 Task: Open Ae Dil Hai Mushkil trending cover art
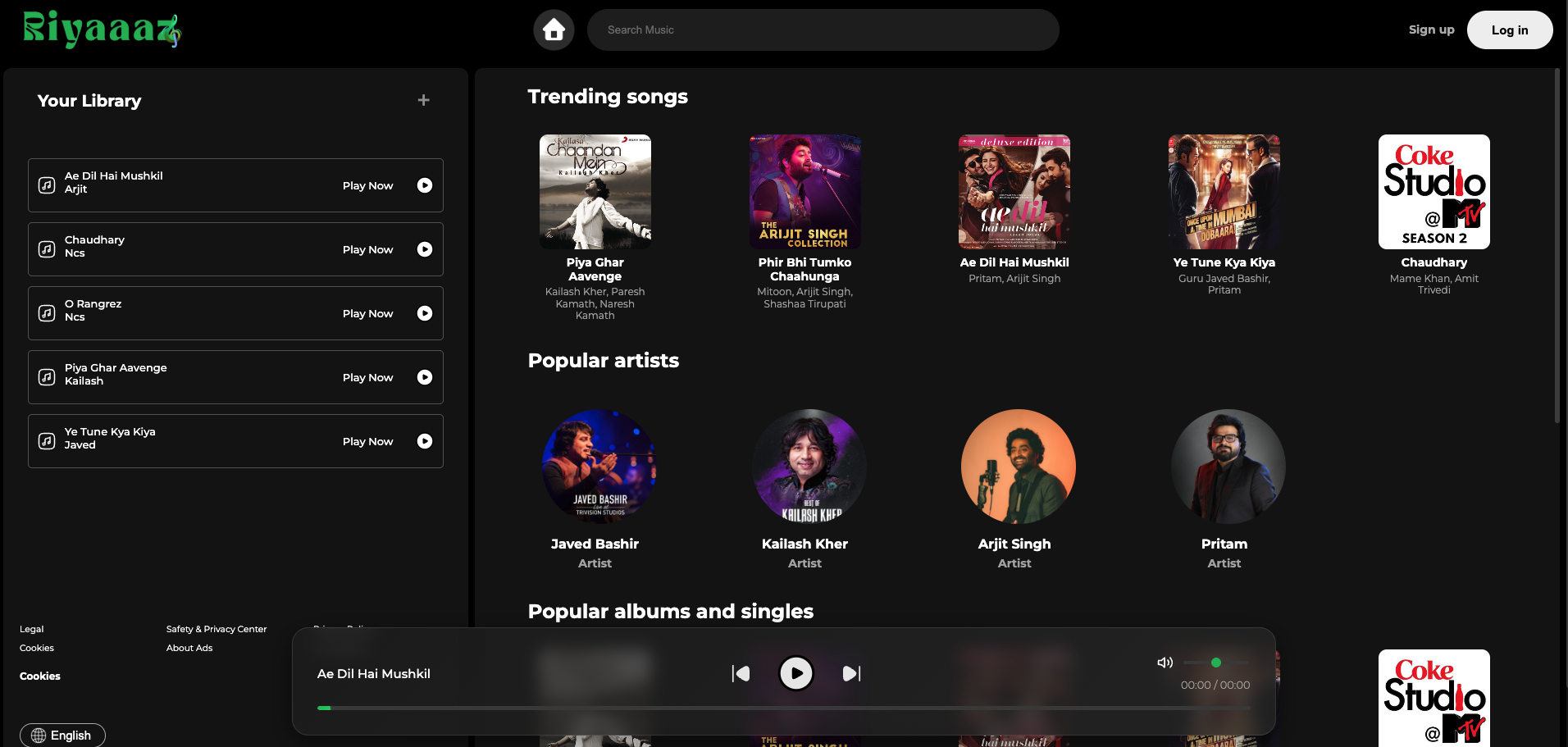[1014, 192]
